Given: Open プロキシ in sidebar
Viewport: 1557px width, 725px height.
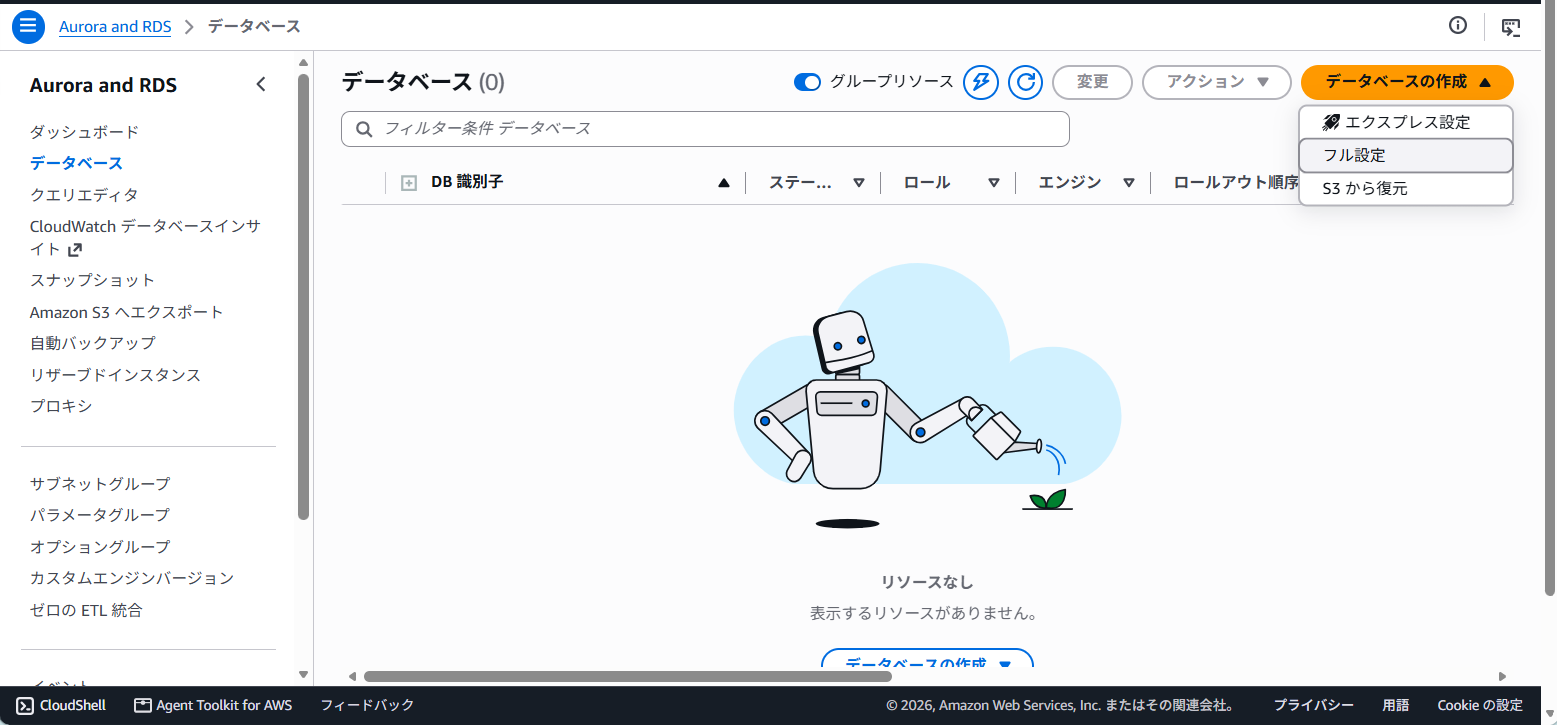Looking at the screenshot, I should pyautogui.click(x=61, y=406).
